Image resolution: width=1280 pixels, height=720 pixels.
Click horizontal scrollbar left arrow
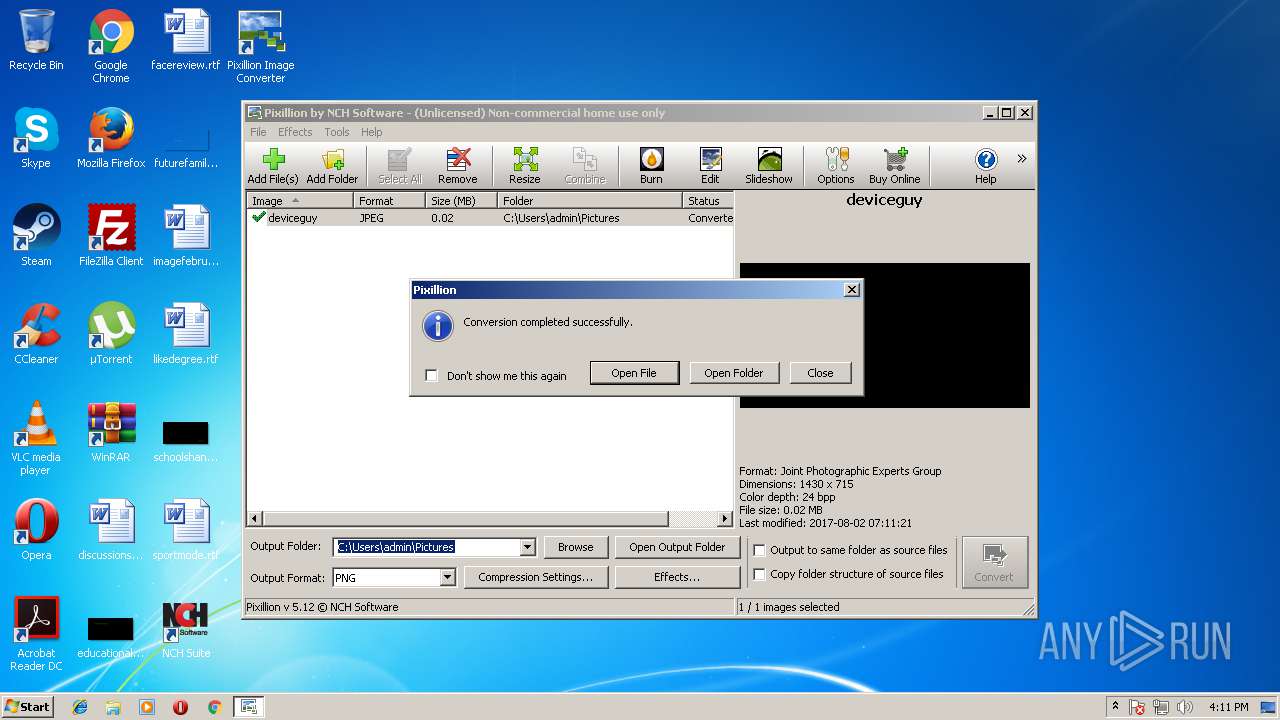click(255, 519)
